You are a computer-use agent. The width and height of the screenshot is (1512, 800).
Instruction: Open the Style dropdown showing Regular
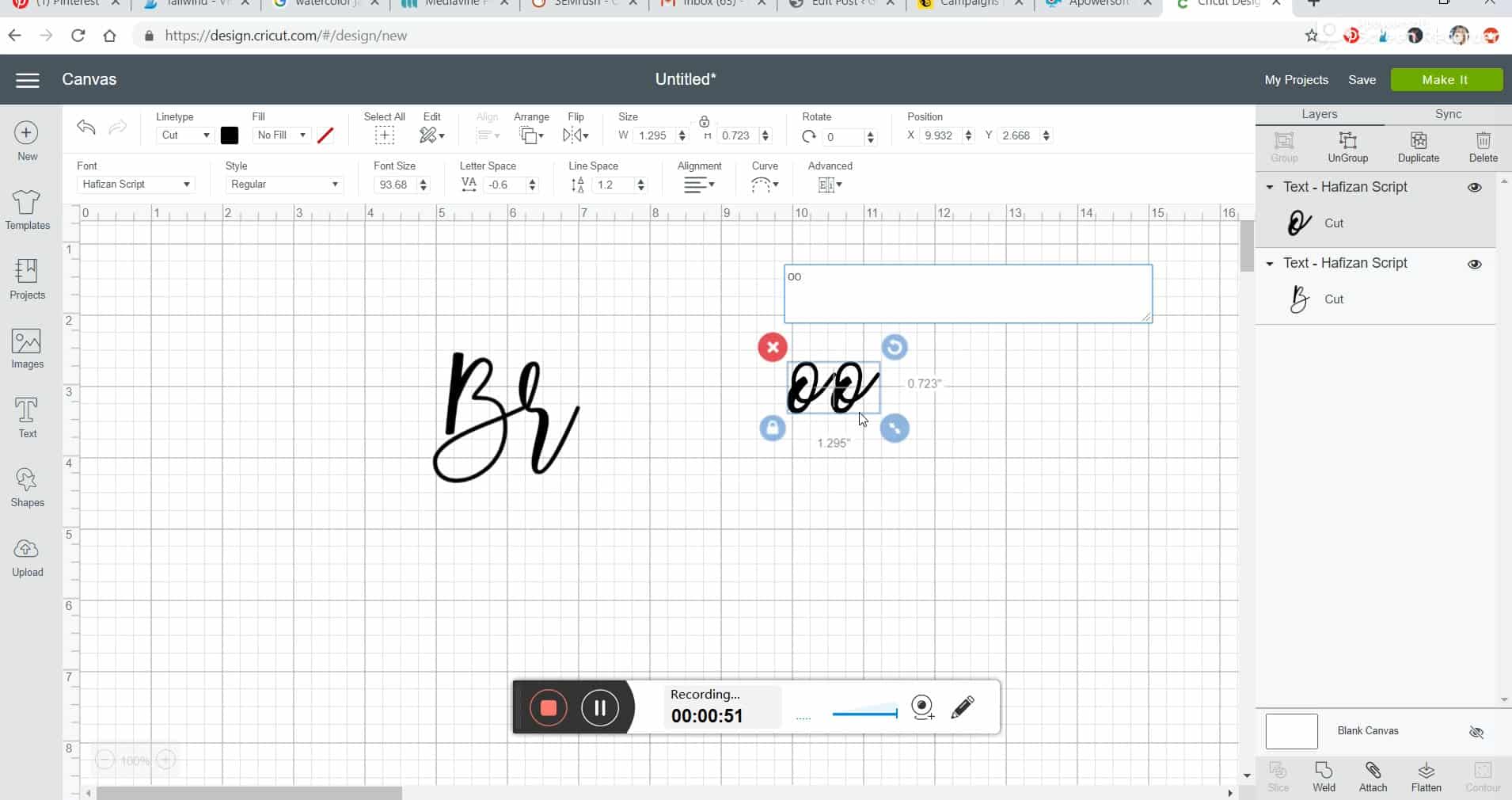(x=284, y=185)
